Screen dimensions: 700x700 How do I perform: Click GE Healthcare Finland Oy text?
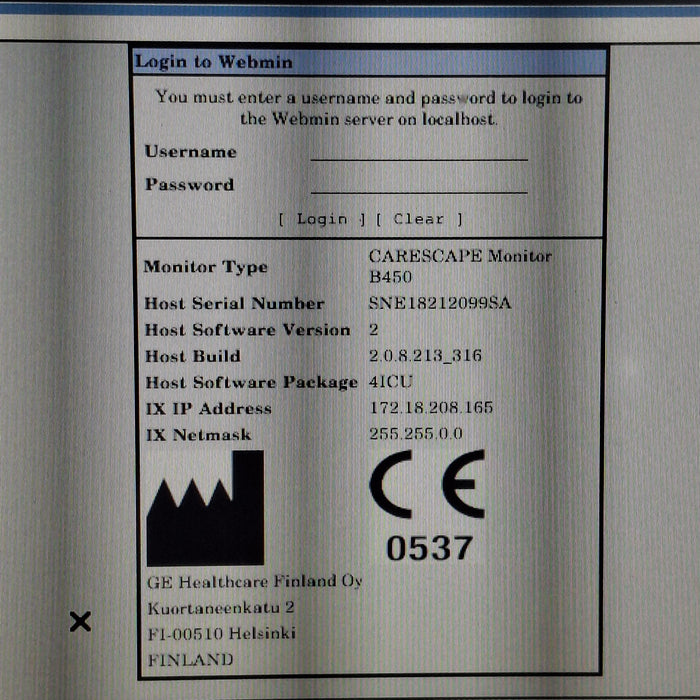(254, 582)
